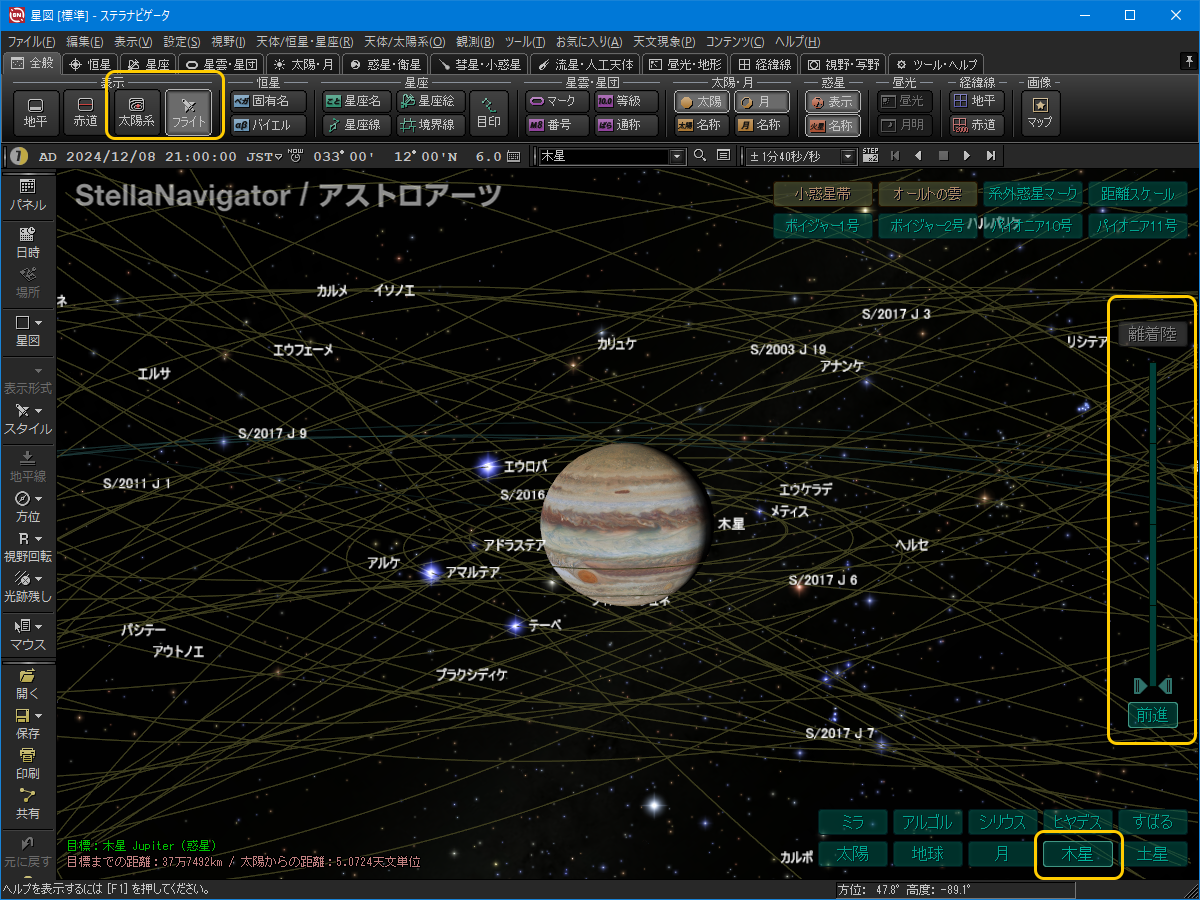Toggle planet 名称 names in 惑星 group
Image resolution: width=1200 pixels, height=900 pixels.
[x=833, y=125]
